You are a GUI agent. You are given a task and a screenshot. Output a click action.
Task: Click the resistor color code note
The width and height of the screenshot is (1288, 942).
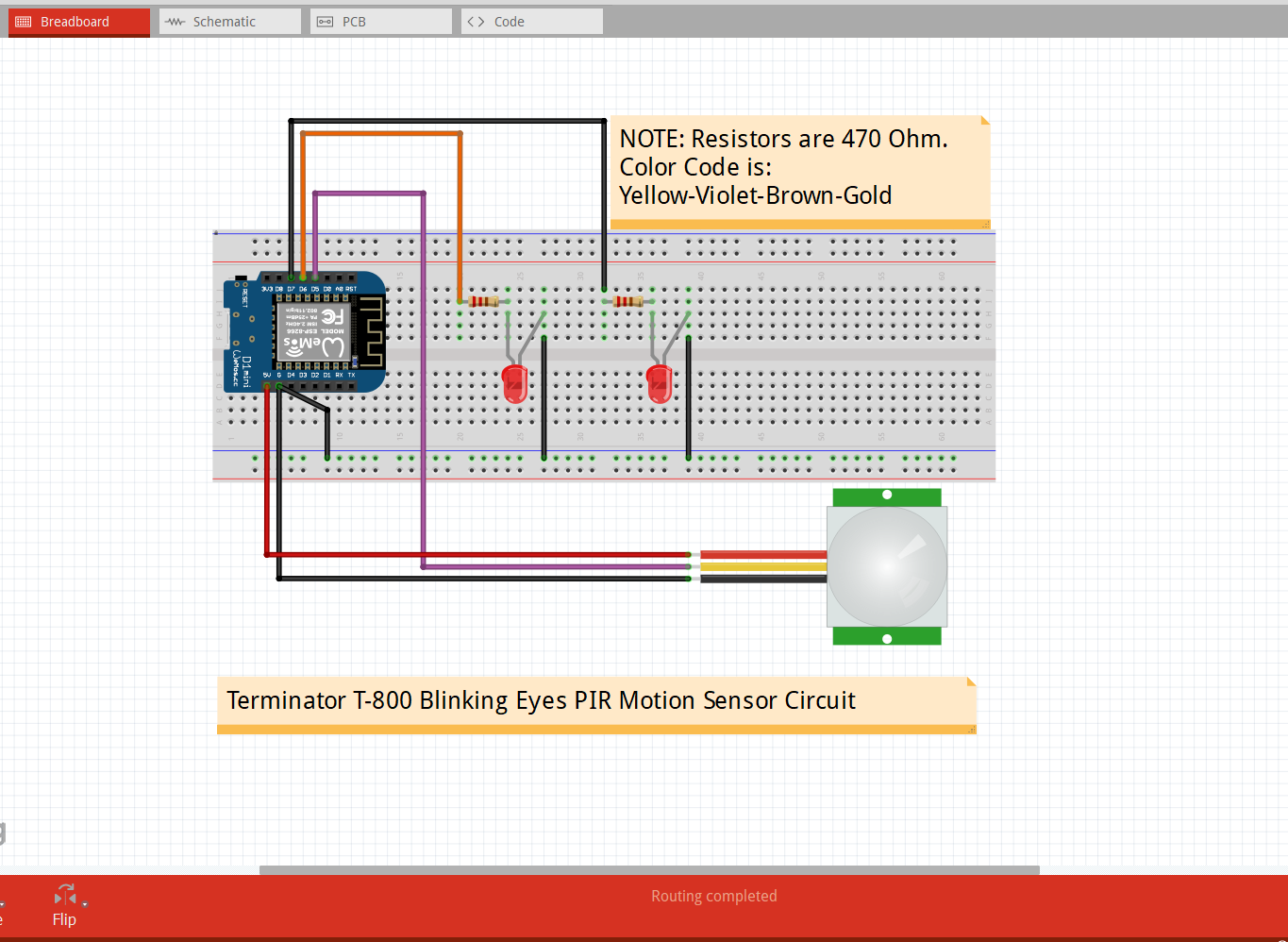800,172
